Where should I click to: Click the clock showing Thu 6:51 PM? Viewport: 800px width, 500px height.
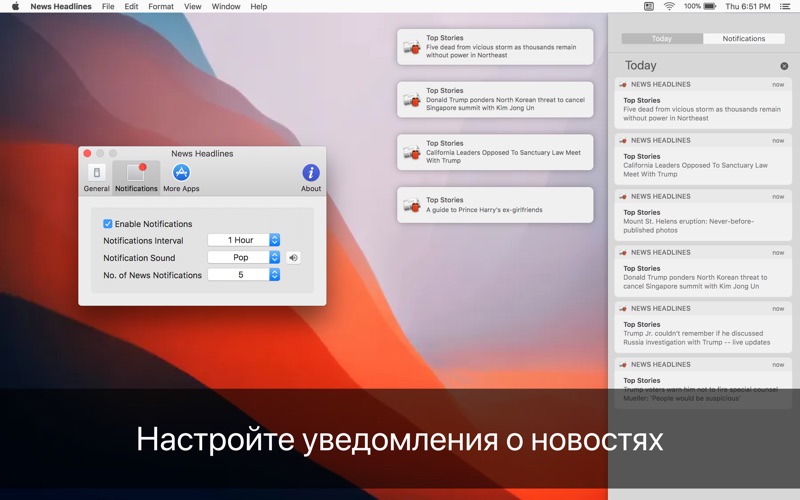point(748,7)
